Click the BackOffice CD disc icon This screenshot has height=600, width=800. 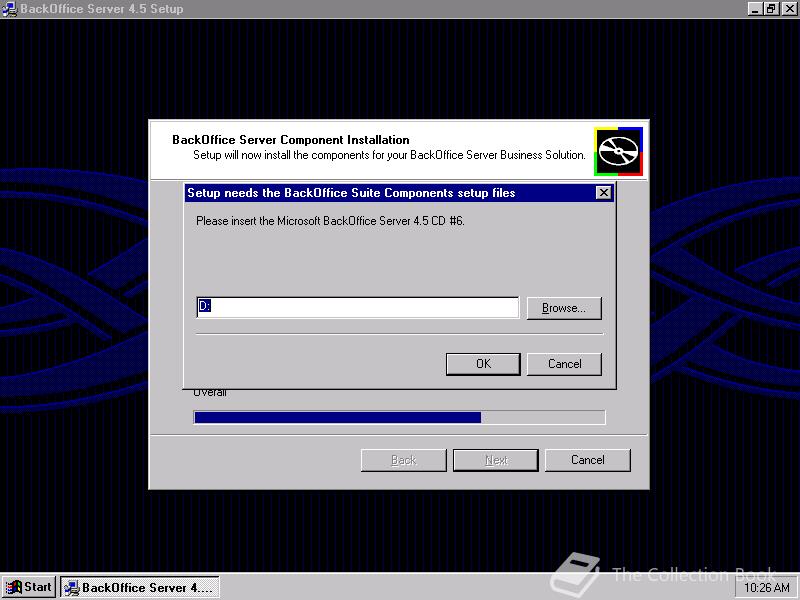coord(618,152)
